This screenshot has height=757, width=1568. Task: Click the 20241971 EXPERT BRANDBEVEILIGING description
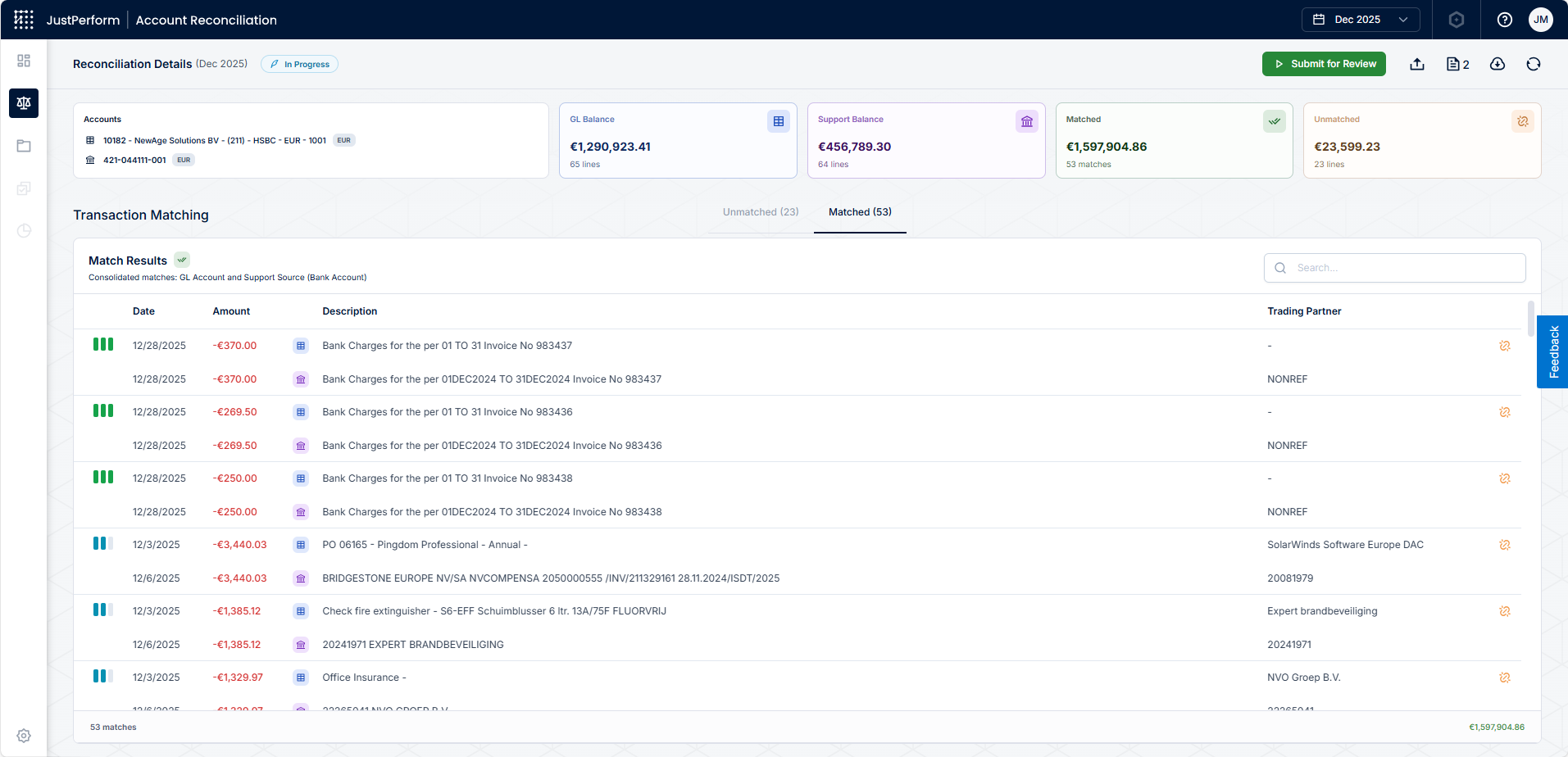coord(413,645)
